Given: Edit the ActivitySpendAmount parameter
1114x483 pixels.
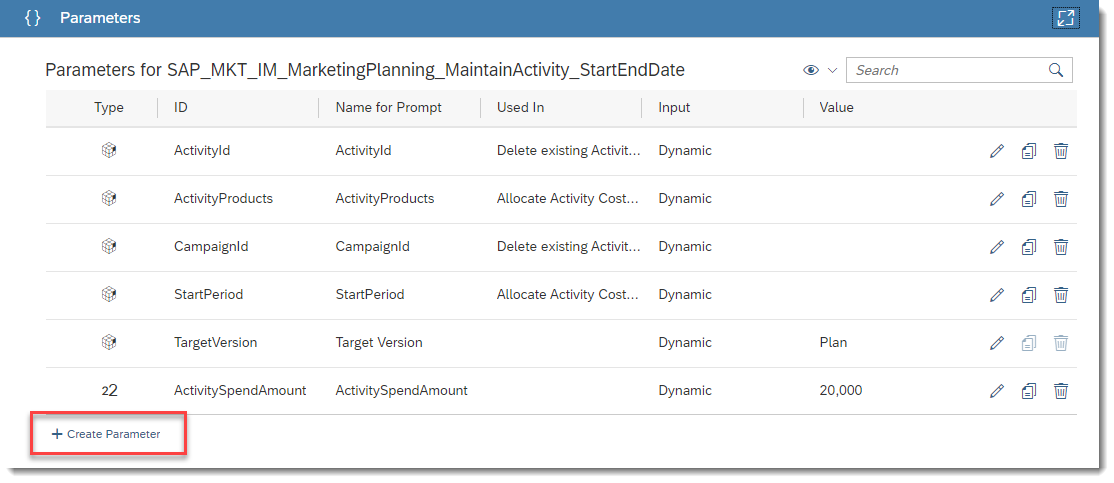Looking at the screenshot, I should point(997,391).
